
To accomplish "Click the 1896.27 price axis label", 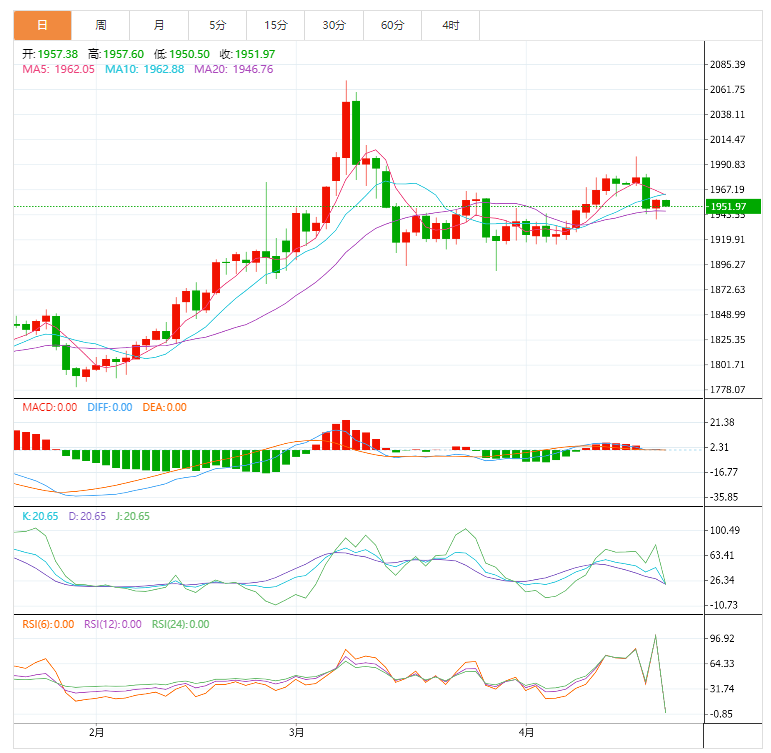I will pyautogui.click(x=727, y=265).
